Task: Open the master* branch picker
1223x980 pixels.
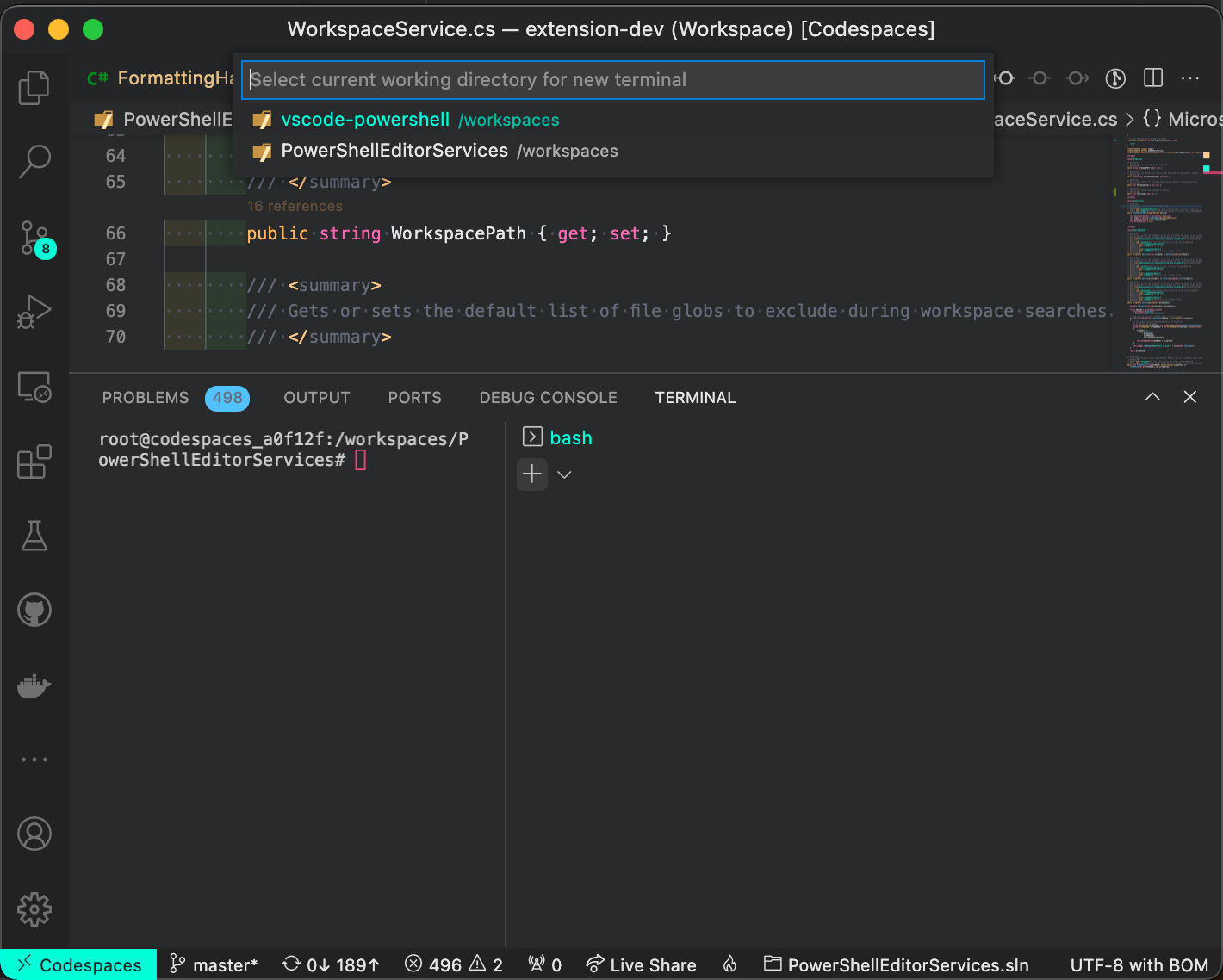Action: pos(213,964)
